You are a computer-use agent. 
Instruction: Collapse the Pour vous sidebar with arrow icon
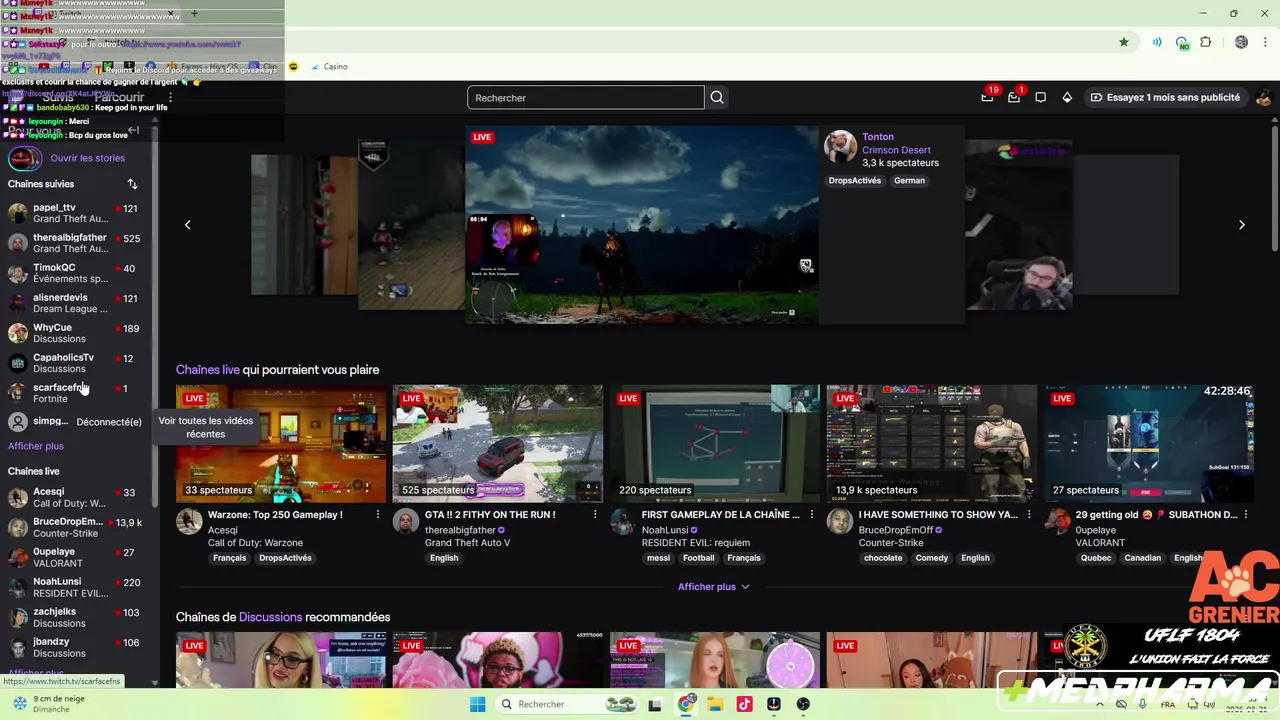[133, 131]
